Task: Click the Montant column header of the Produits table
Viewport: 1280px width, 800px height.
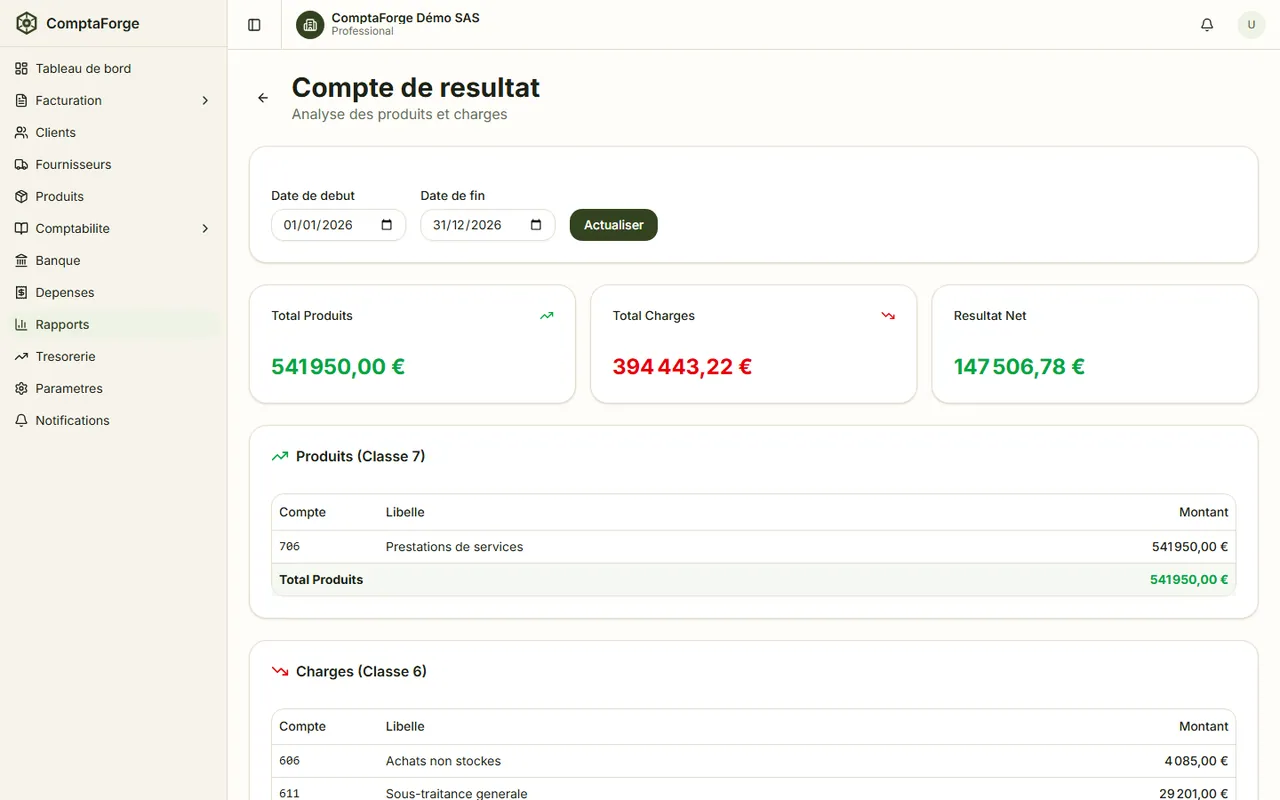Action: [x=1203, y=512]
